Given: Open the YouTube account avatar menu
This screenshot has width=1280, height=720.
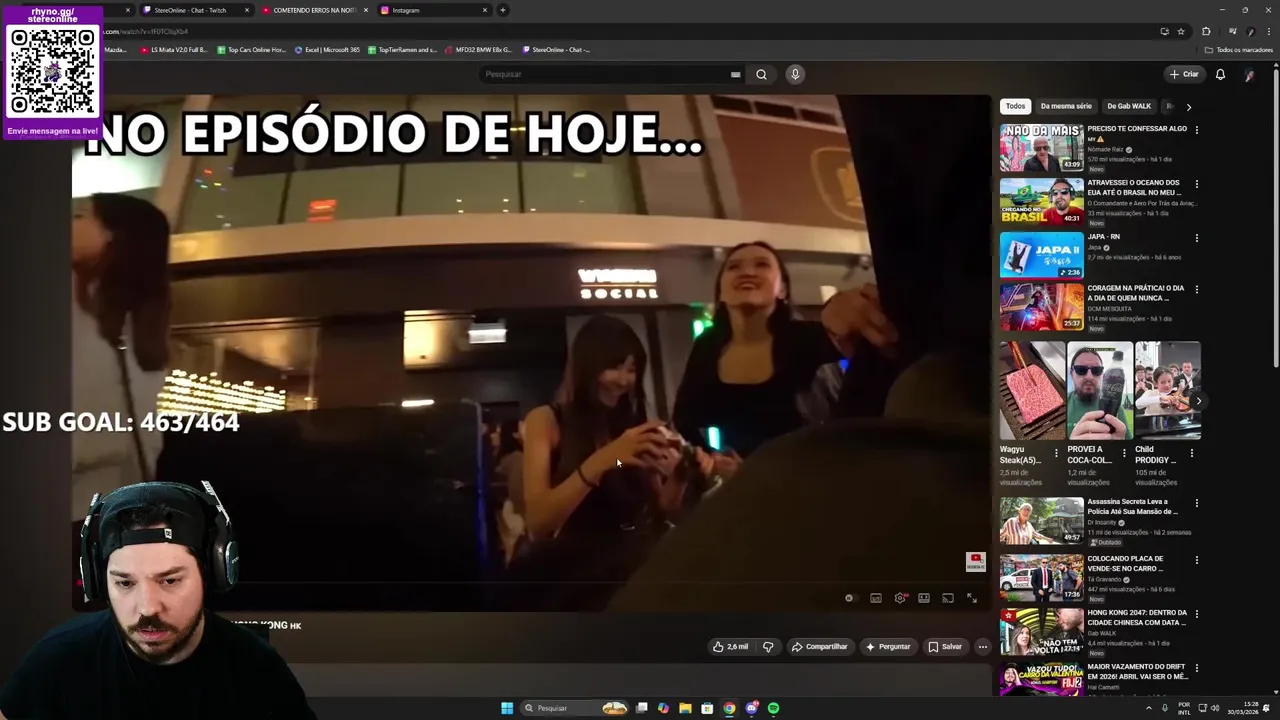Looking at the screenshot, I should [1249, 74].
